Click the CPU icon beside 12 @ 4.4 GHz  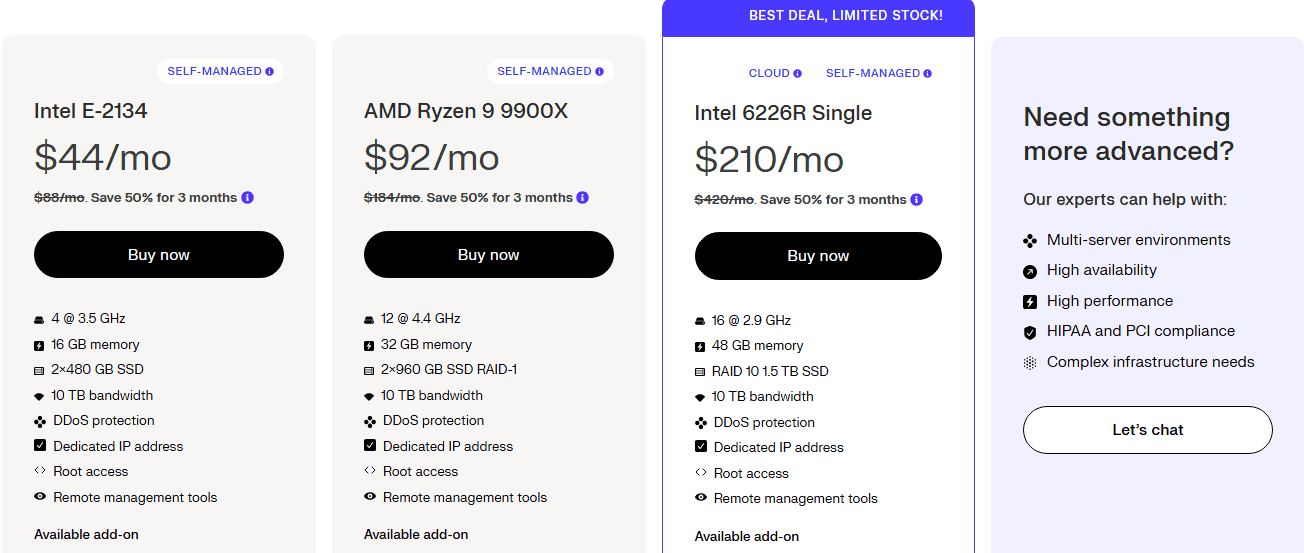click(369, 320)
